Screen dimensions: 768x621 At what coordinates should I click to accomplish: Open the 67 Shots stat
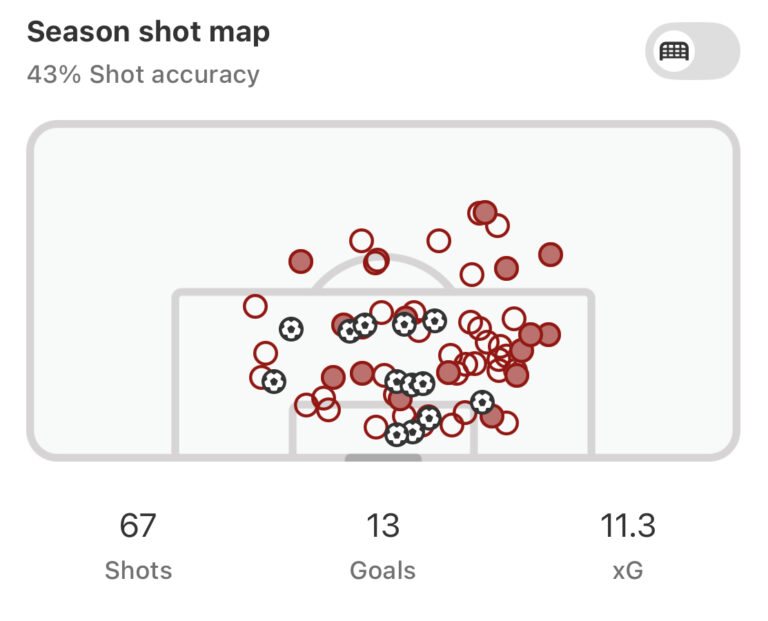[x=138, y=545]
